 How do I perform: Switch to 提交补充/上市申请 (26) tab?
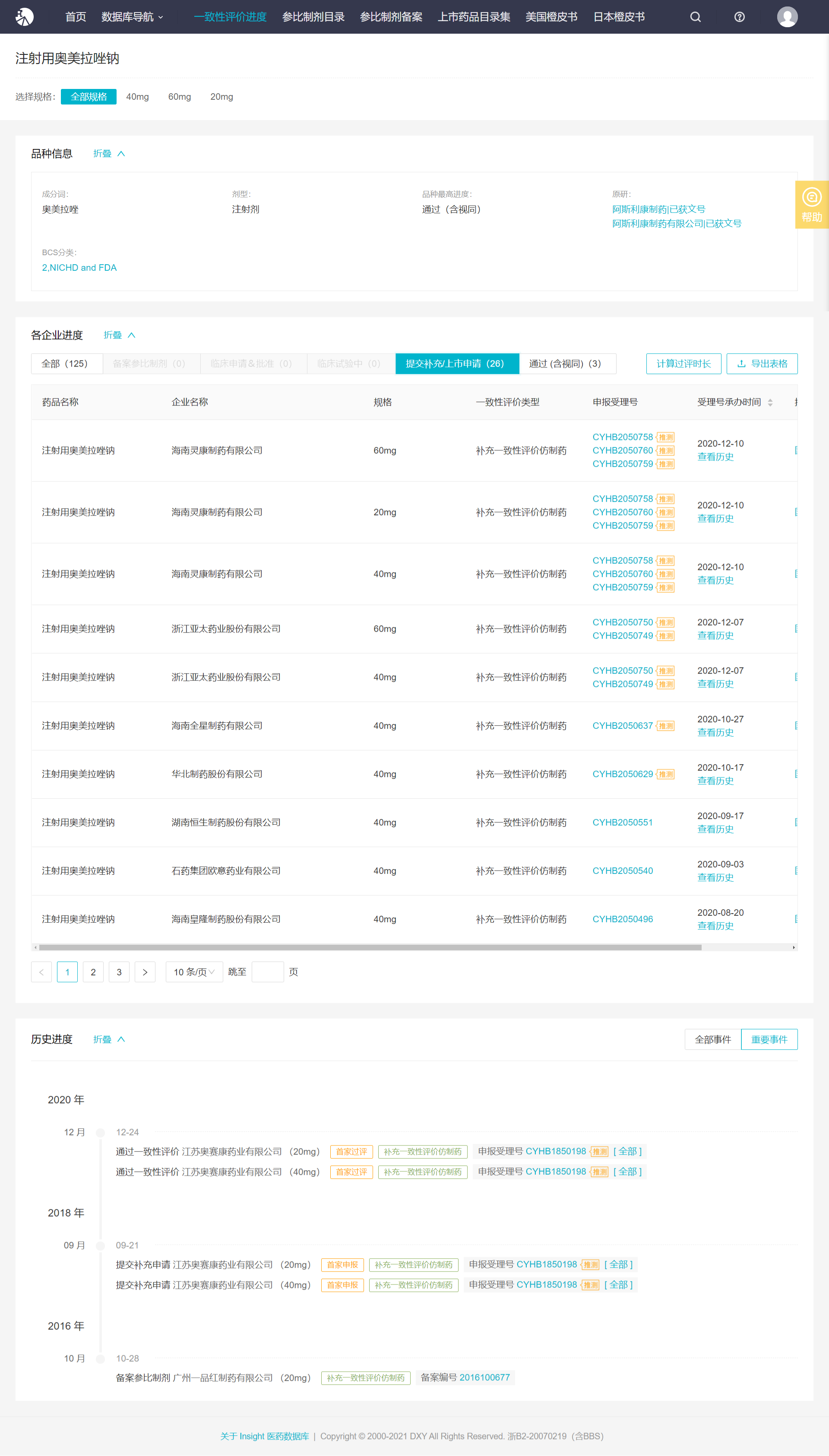tap(457, 363)
